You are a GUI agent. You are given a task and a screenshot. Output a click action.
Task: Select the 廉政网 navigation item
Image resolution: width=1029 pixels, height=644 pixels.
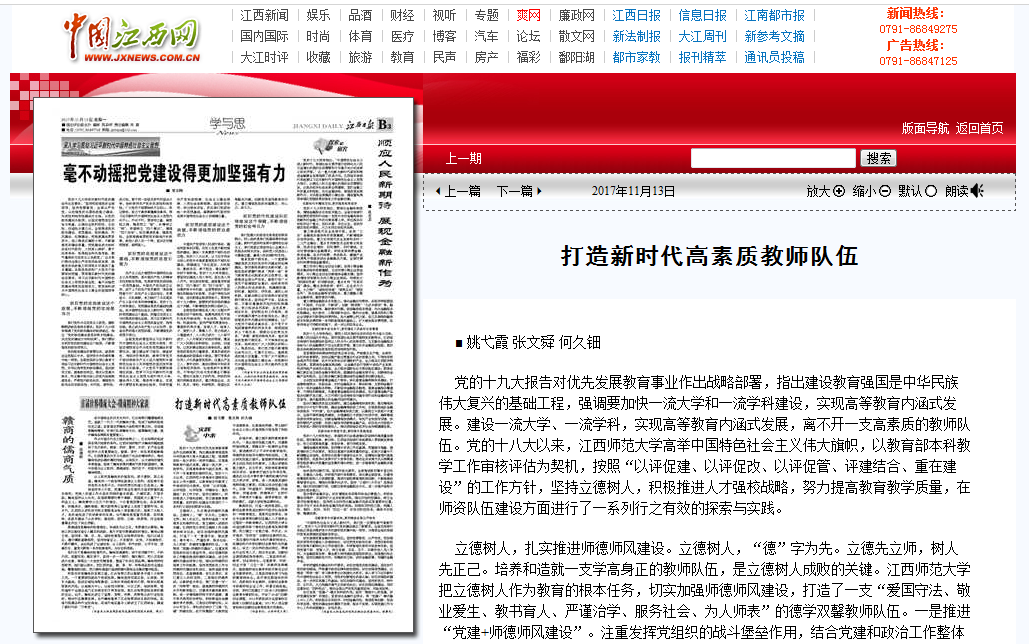pyautogui.click(x=576, y=16)
